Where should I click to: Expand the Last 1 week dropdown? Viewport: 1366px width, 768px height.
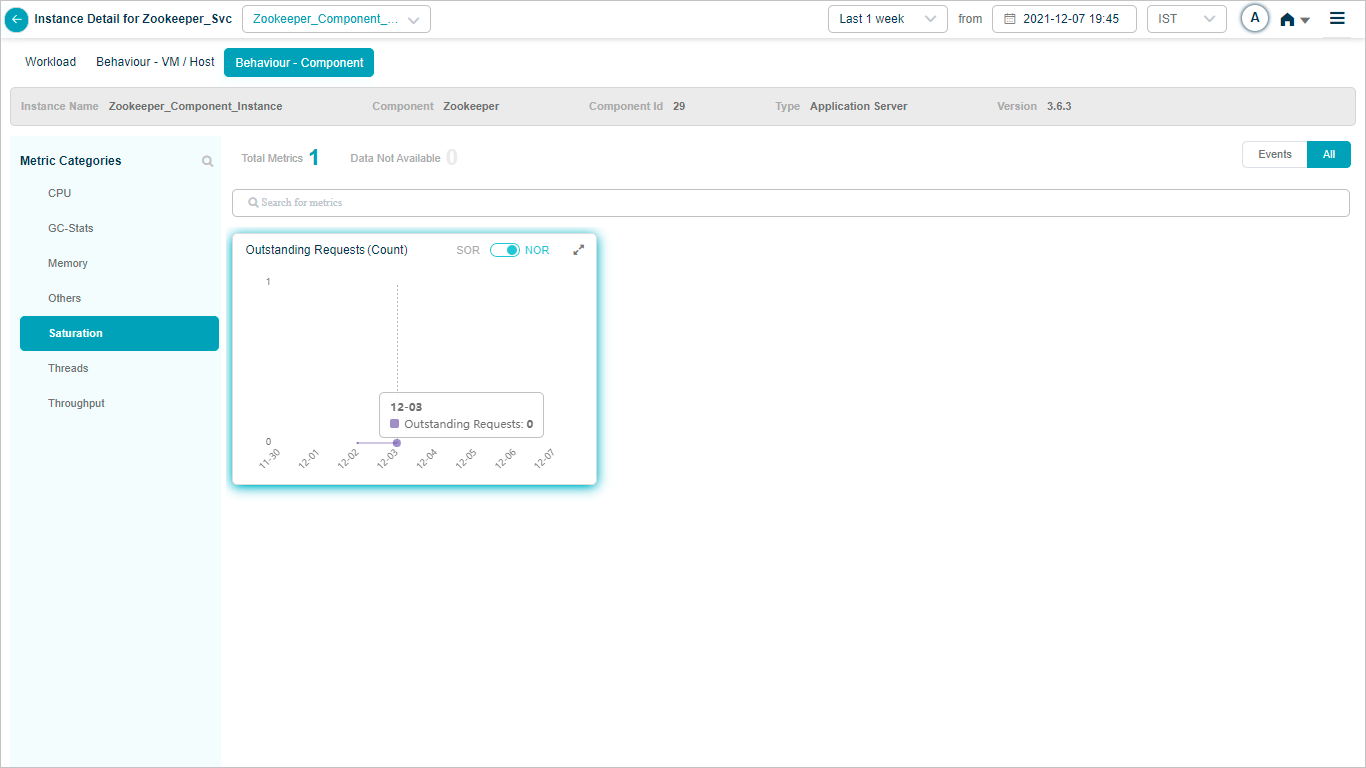[887, 19]
